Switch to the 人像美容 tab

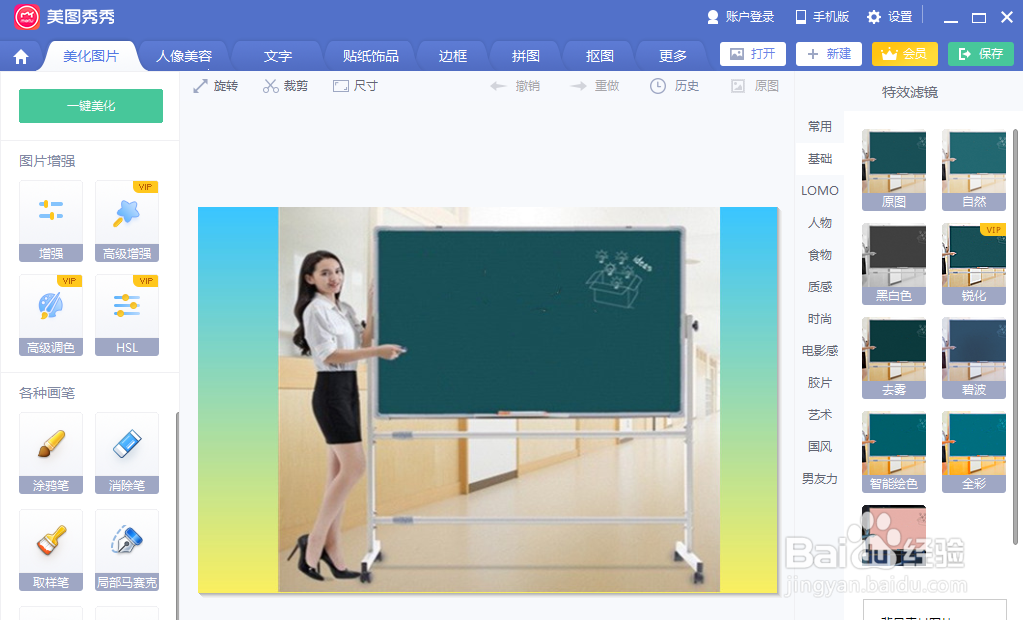click(183, 55)
